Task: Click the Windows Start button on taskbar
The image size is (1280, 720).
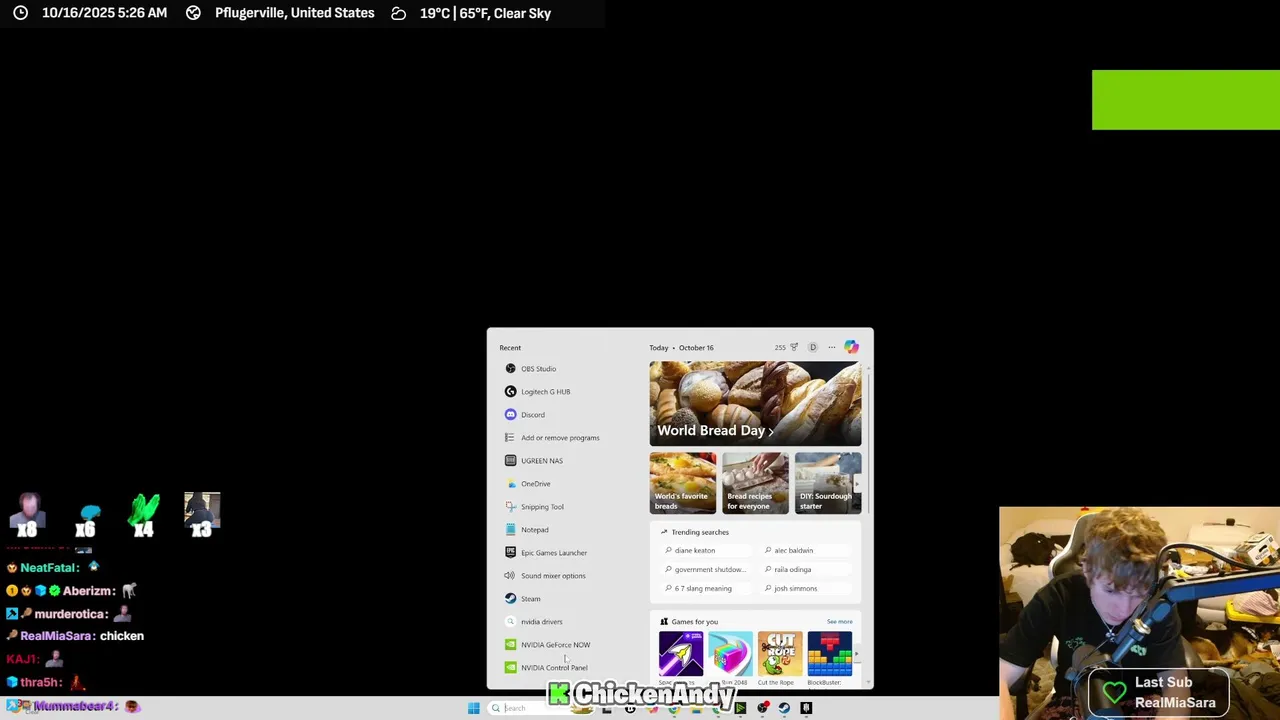Action: point(473,708)
